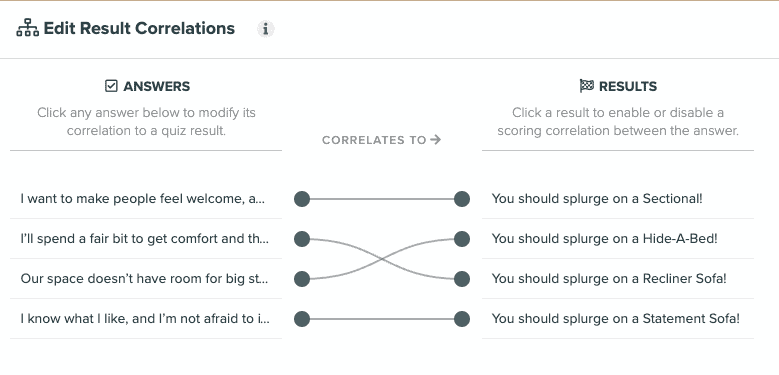Select answer 'I'll spend a fair bit to get comfort'
Viewport: 779px width, 375px height.
tap(146, 239)
